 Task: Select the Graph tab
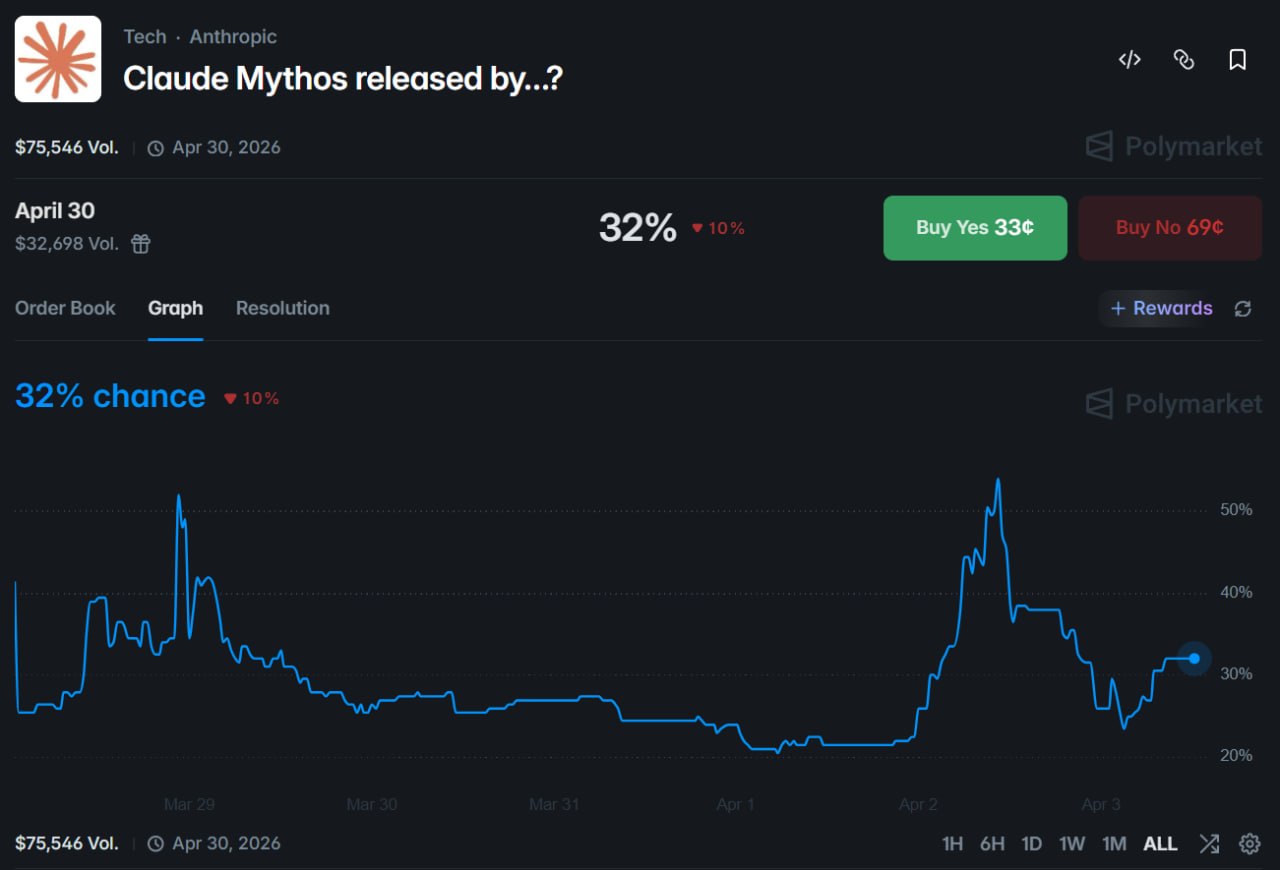click(175, 308)
